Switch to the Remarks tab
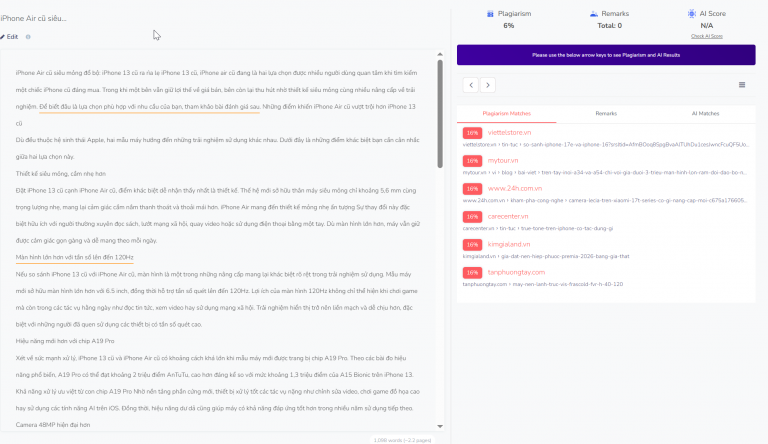This screenshot has height=444, width=768. (x=606, y=114)
